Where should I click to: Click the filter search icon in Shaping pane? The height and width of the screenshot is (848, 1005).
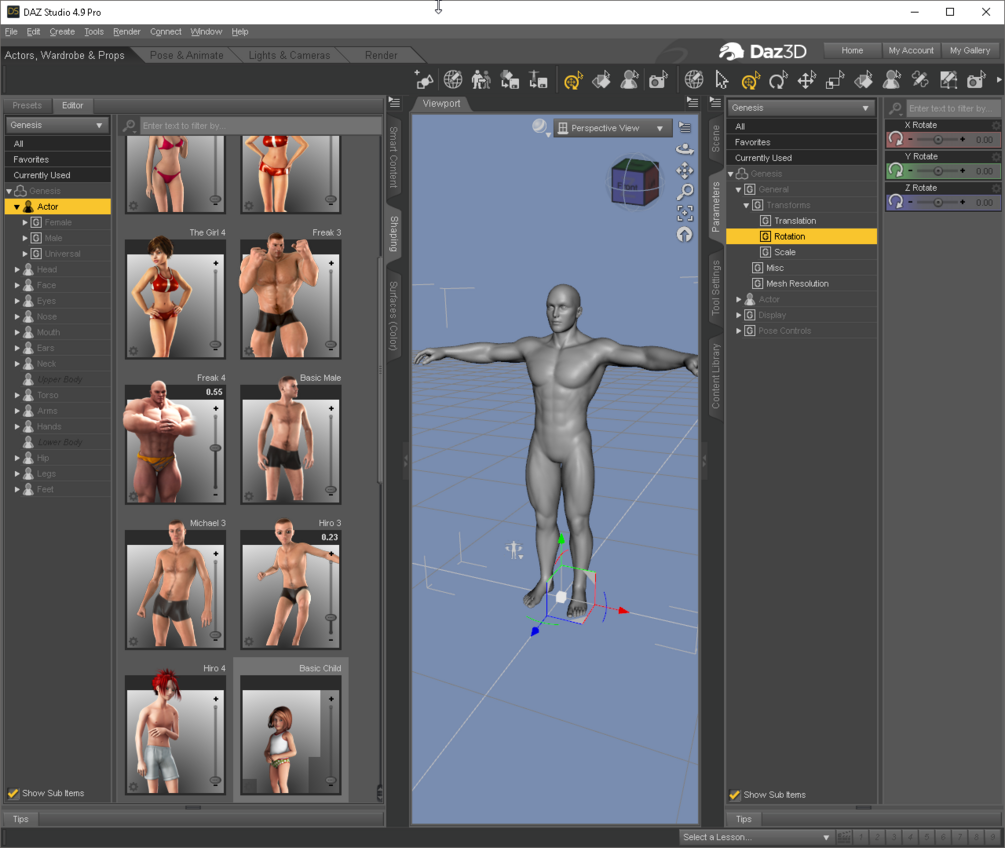point(129,126)
